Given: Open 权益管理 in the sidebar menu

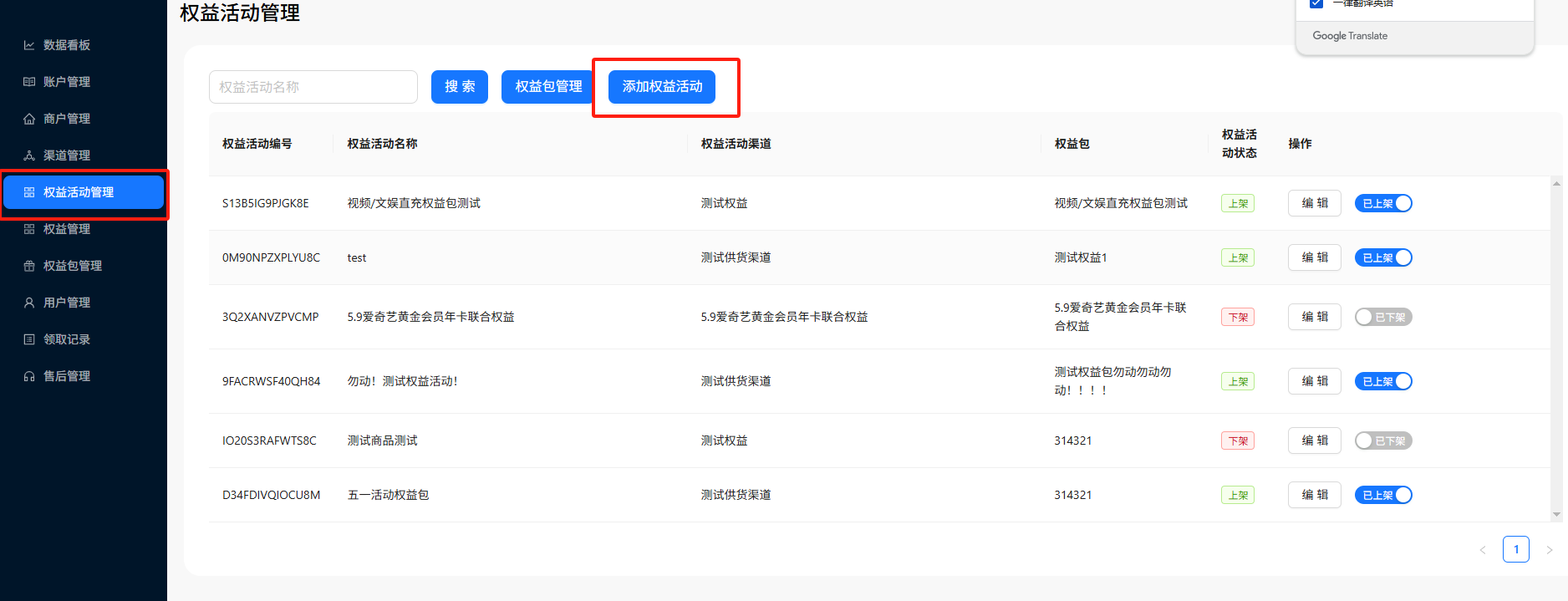Looking at the screenshot, I should pos(67,229).
